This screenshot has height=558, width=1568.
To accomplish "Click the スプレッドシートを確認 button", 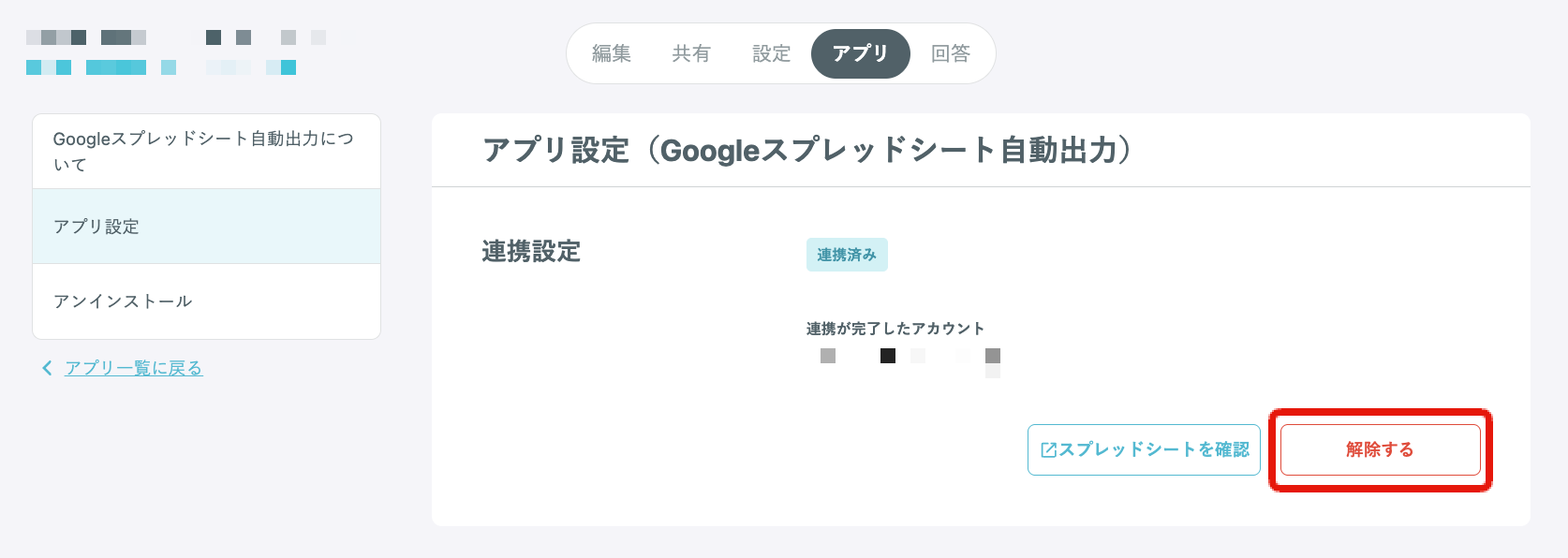I will [x=1144, y=449].
